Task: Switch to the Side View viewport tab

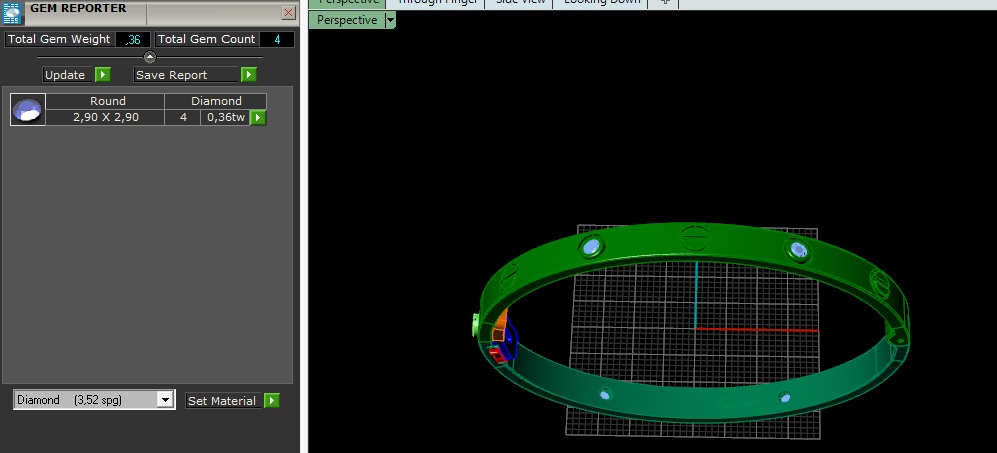Action: (x=520, y=3)
